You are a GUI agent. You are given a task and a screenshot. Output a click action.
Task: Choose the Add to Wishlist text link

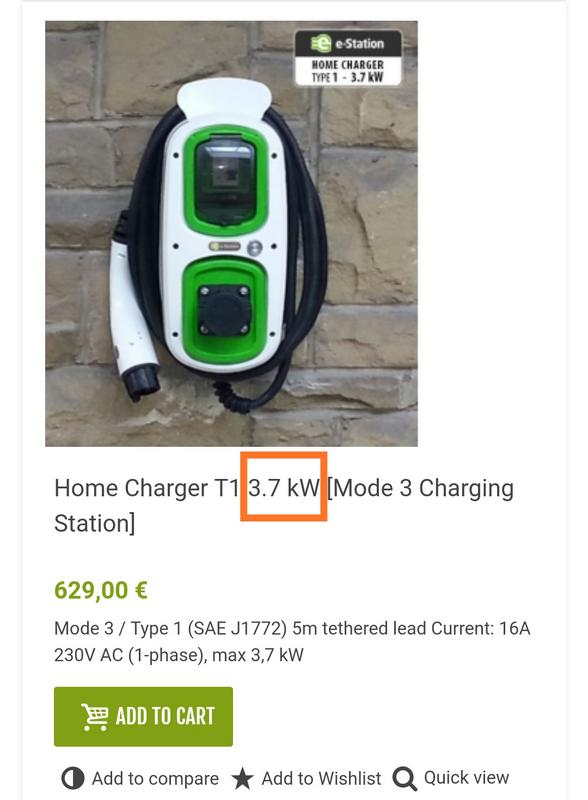click(321, 779)
